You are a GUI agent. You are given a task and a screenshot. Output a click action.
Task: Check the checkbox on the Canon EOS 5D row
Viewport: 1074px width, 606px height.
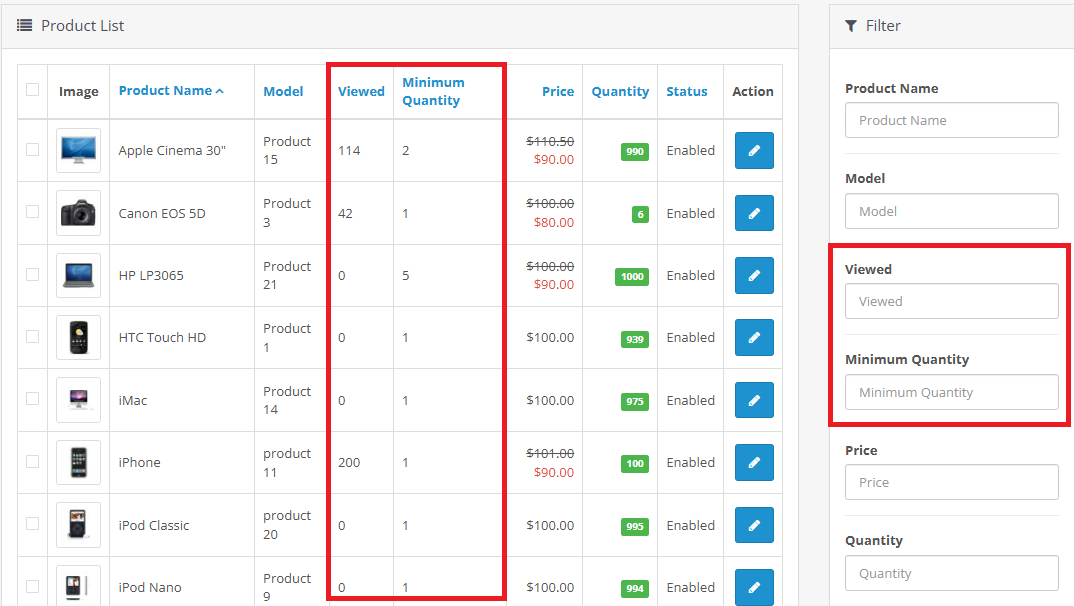32,213
